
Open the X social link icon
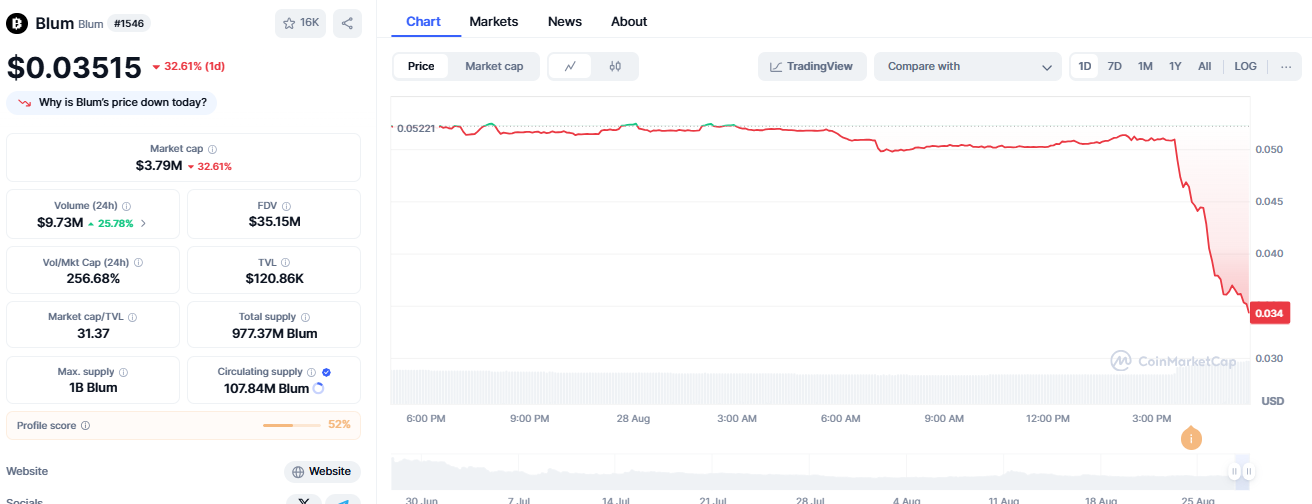(x=303, y=500)
